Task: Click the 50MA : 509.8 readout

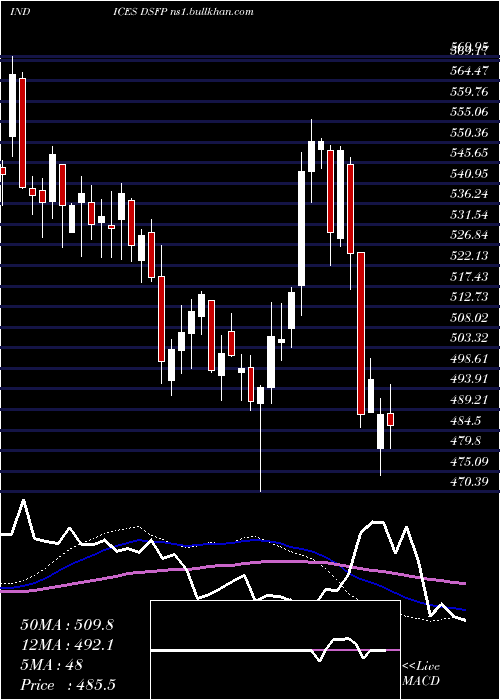Action: pyautogui.click(x=67, y=625)
